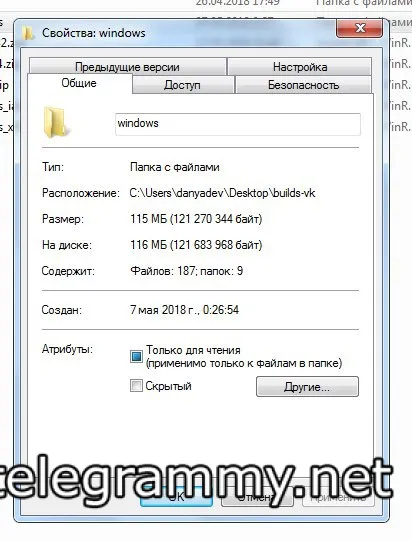The image size is (412, 541).
Task: Click the Отмена button
Action: [x=257, y=497]
